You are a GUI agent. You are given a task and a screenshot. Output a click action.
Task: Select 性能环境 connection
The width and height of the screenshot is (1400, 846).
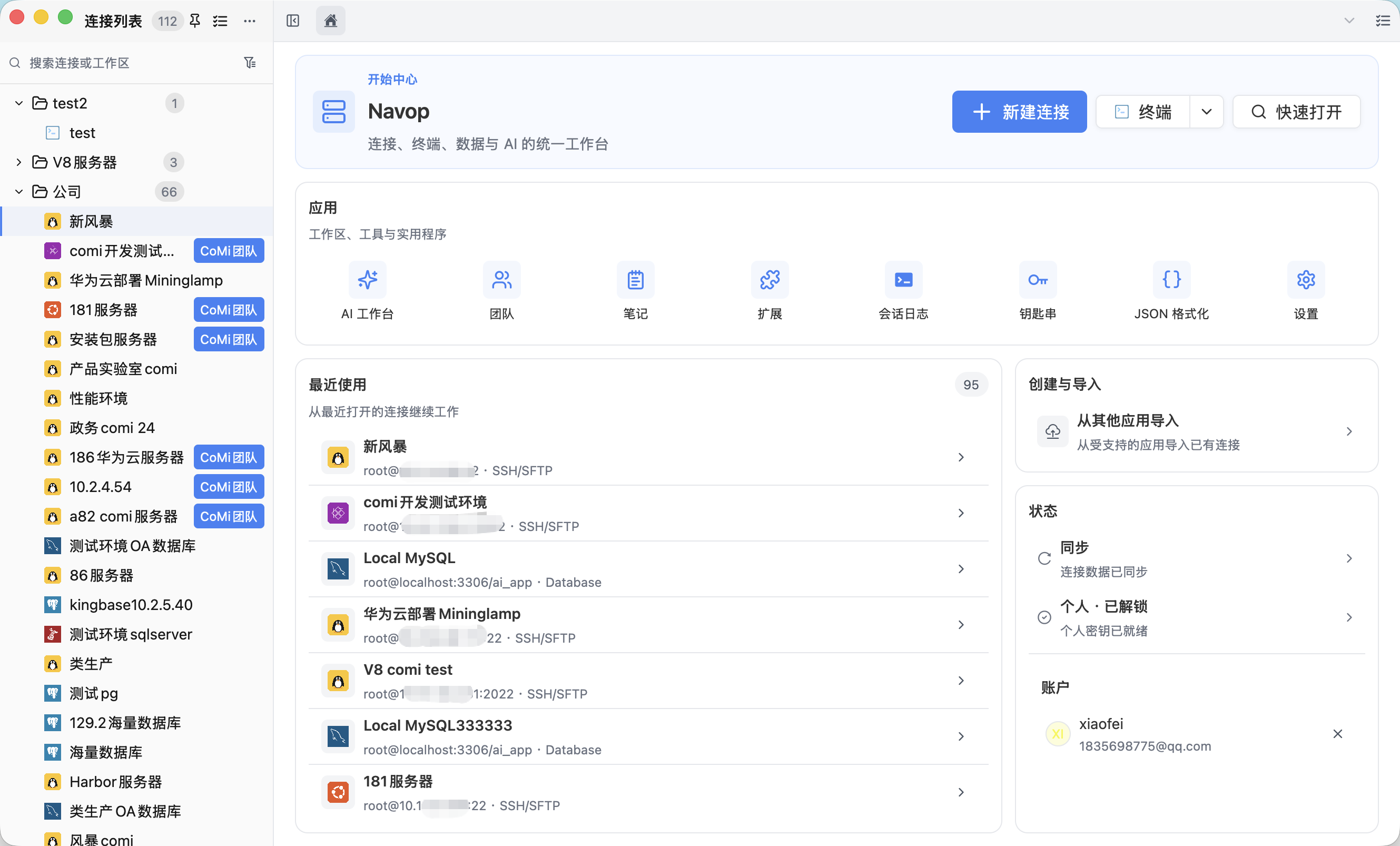[x=136, y=399]
